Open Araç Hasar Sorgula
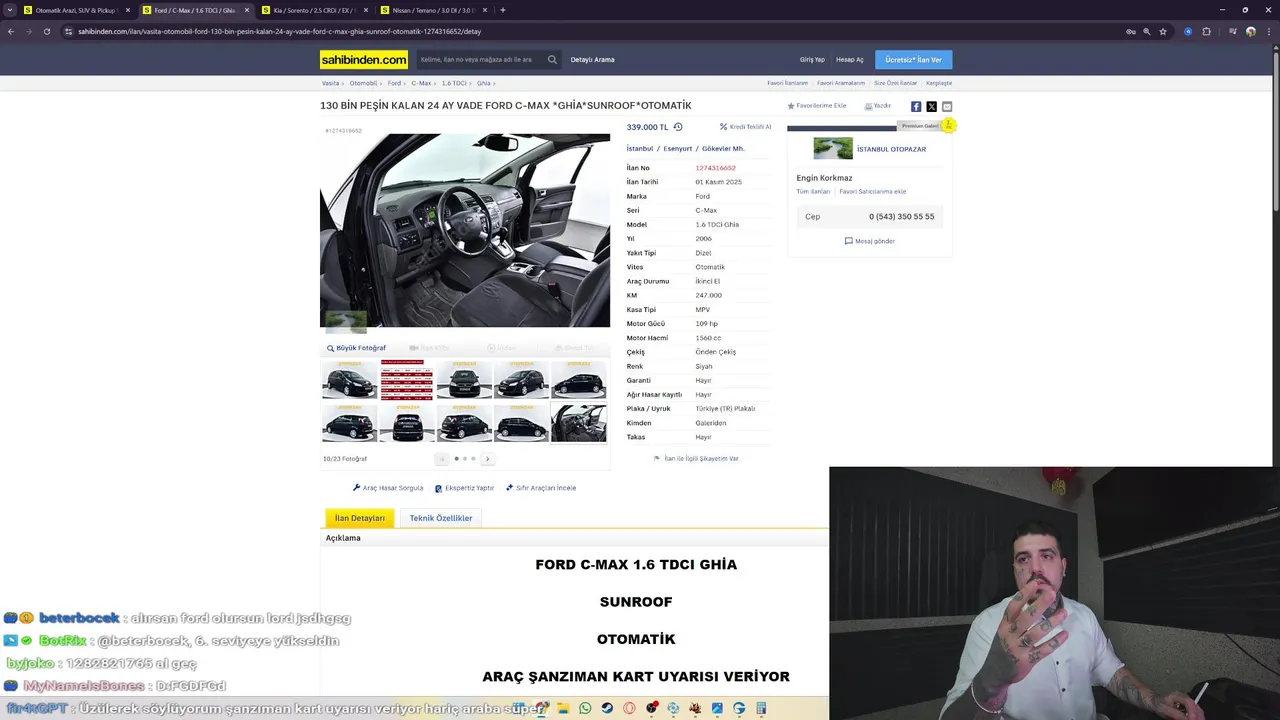Image resolution: width=1280 pixels, height=720 pixels. (x=388, y=488)
